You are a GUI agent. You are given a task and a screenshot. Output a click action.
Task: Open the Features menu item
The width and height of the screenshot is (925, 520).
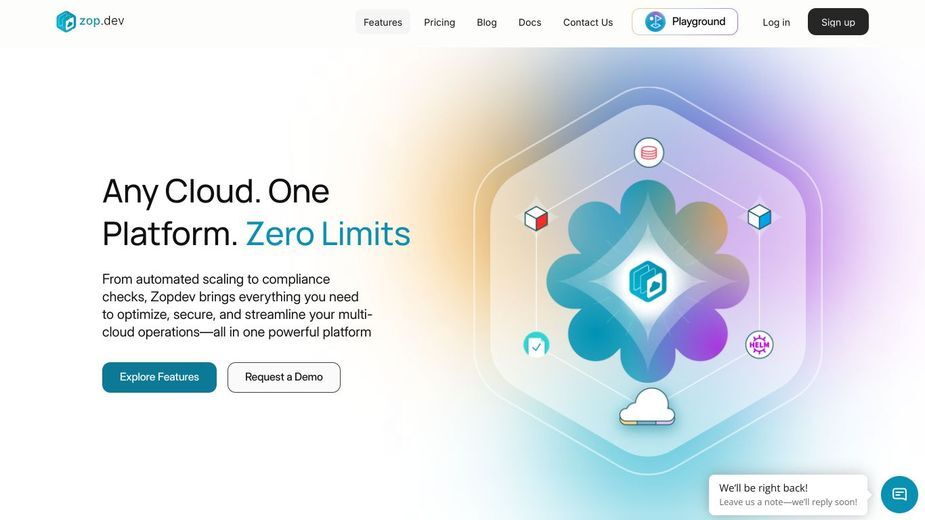(382, 22)
